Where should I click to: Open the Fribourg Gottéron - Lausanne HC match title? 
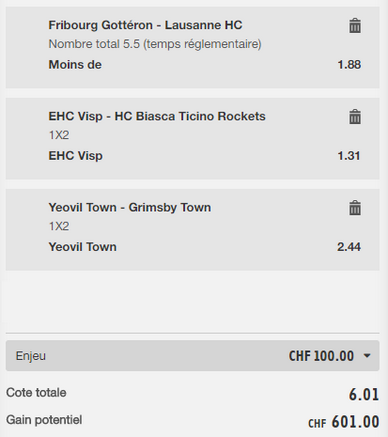click(x=145, y=25)
